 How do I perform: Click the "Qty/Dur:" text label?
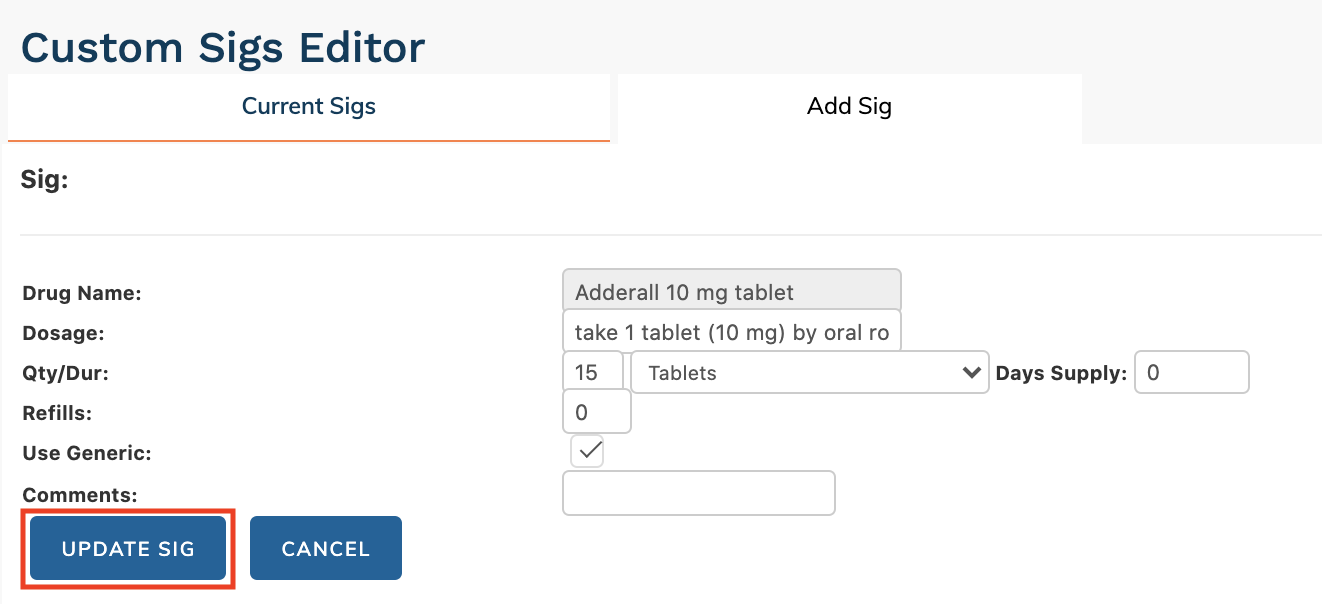tap(65, 374)
